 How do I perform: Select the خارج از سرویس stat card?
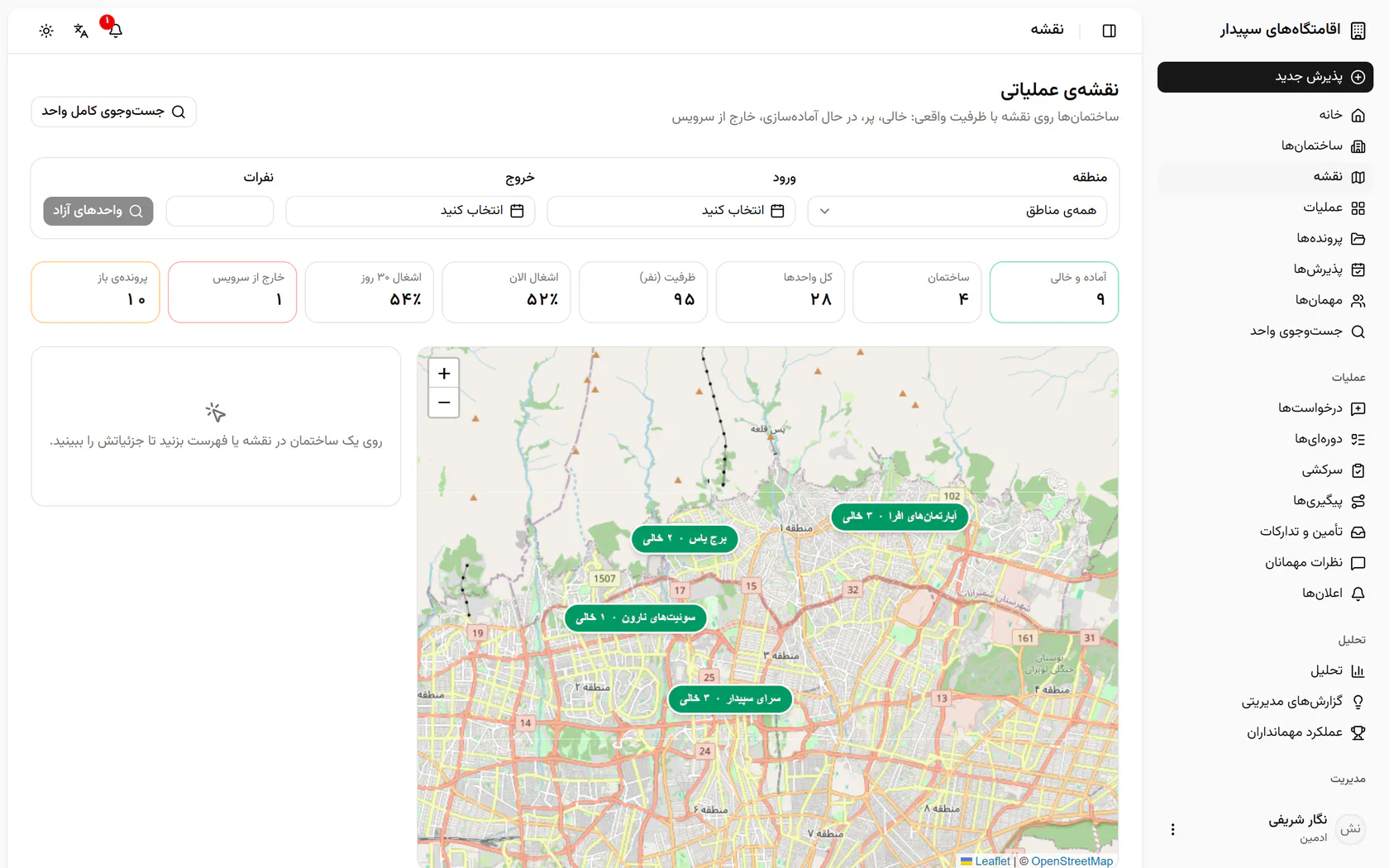click(232, 292)
